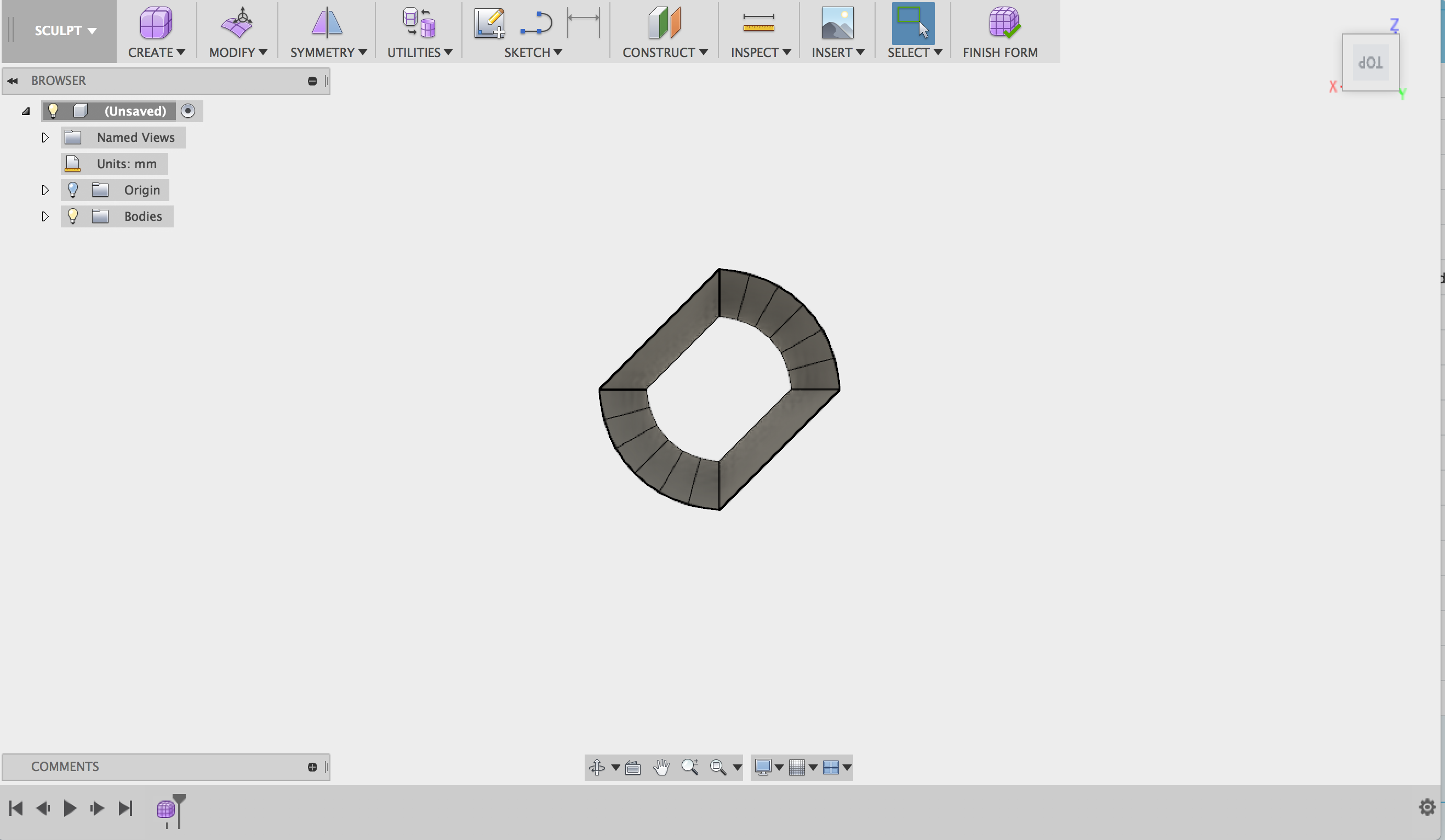Select the Sketch Dimension tool icon
This screenshot has width=1445, height=840.
583,23
